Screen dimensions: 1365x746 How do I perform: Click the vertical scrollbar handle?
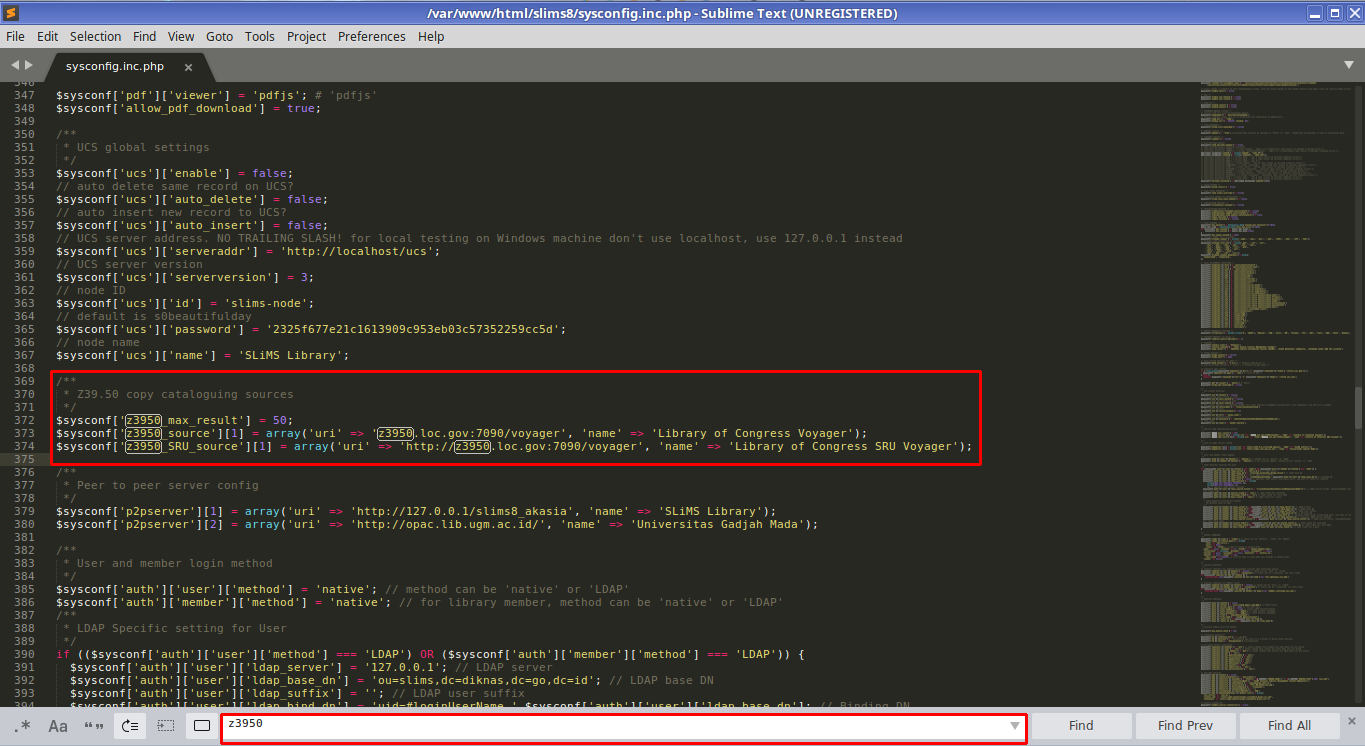1358,408
